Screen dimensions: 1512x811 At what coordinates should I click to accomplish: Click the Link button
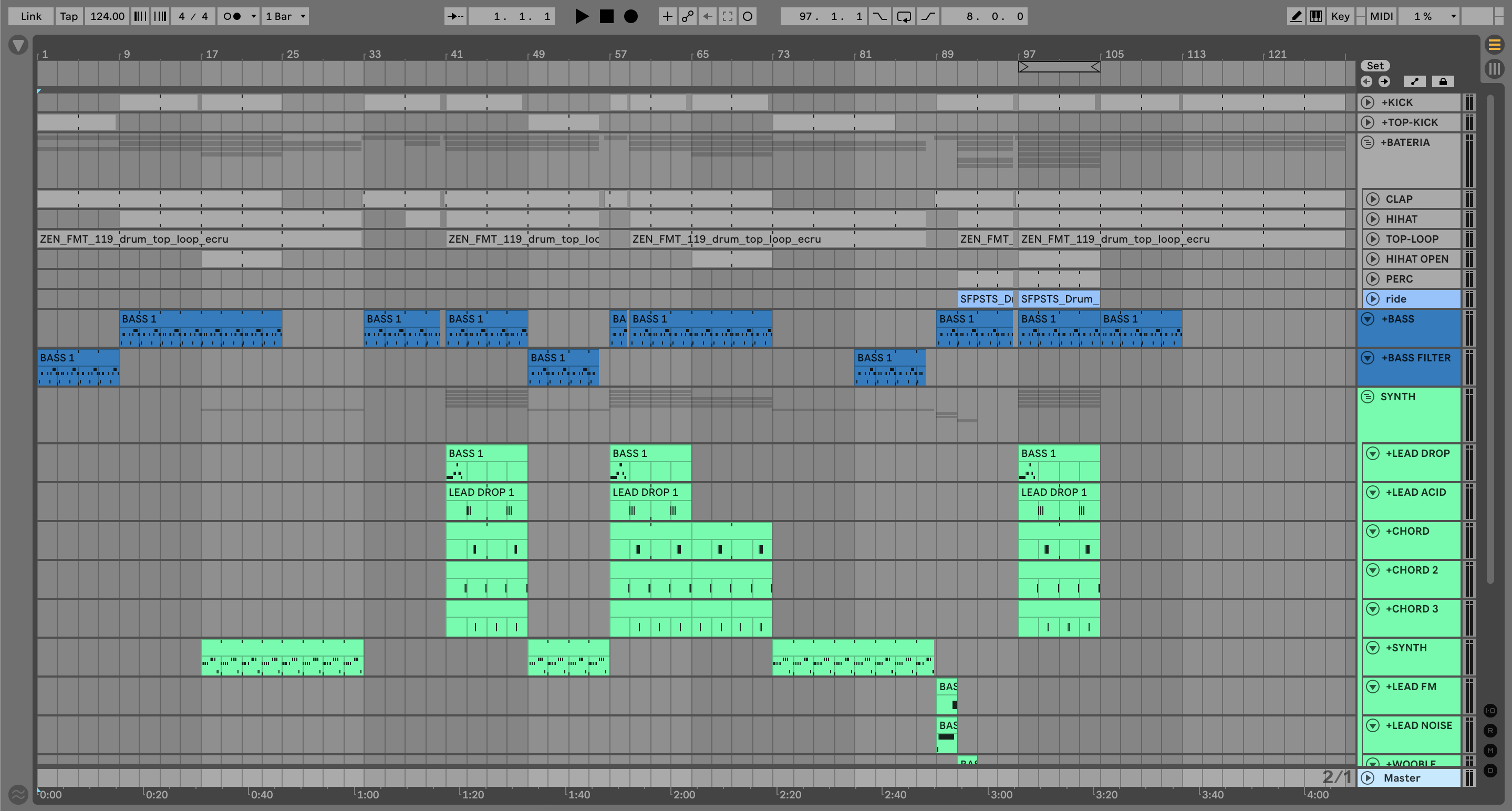(31, 16)
